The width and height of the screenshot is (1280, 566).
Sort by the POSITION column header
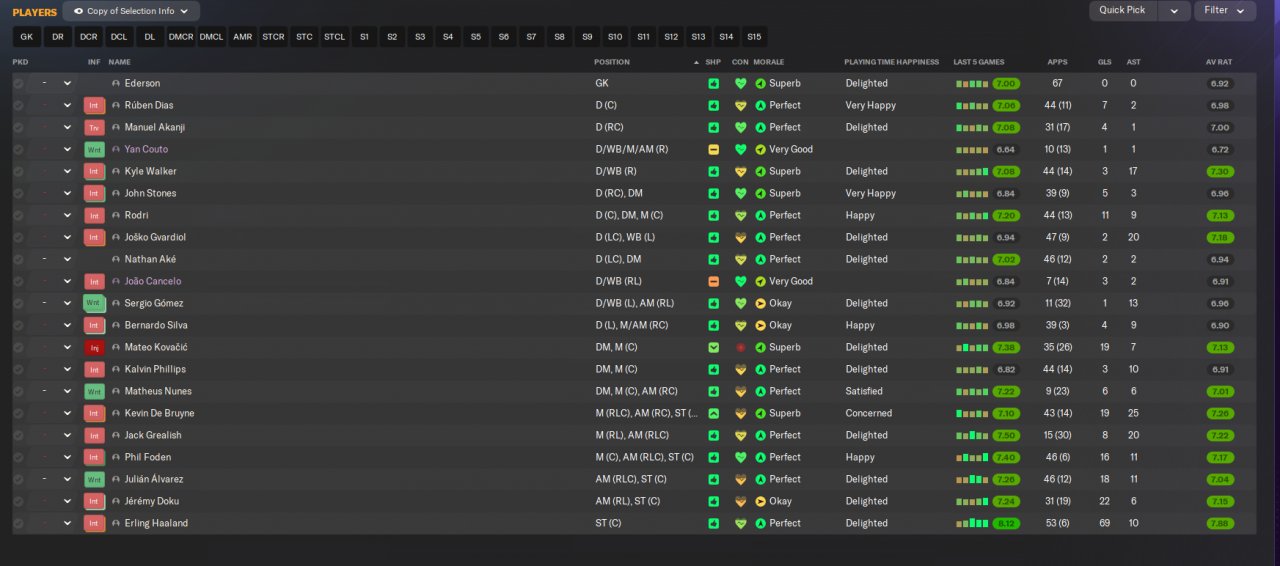[x=612, y=62]
